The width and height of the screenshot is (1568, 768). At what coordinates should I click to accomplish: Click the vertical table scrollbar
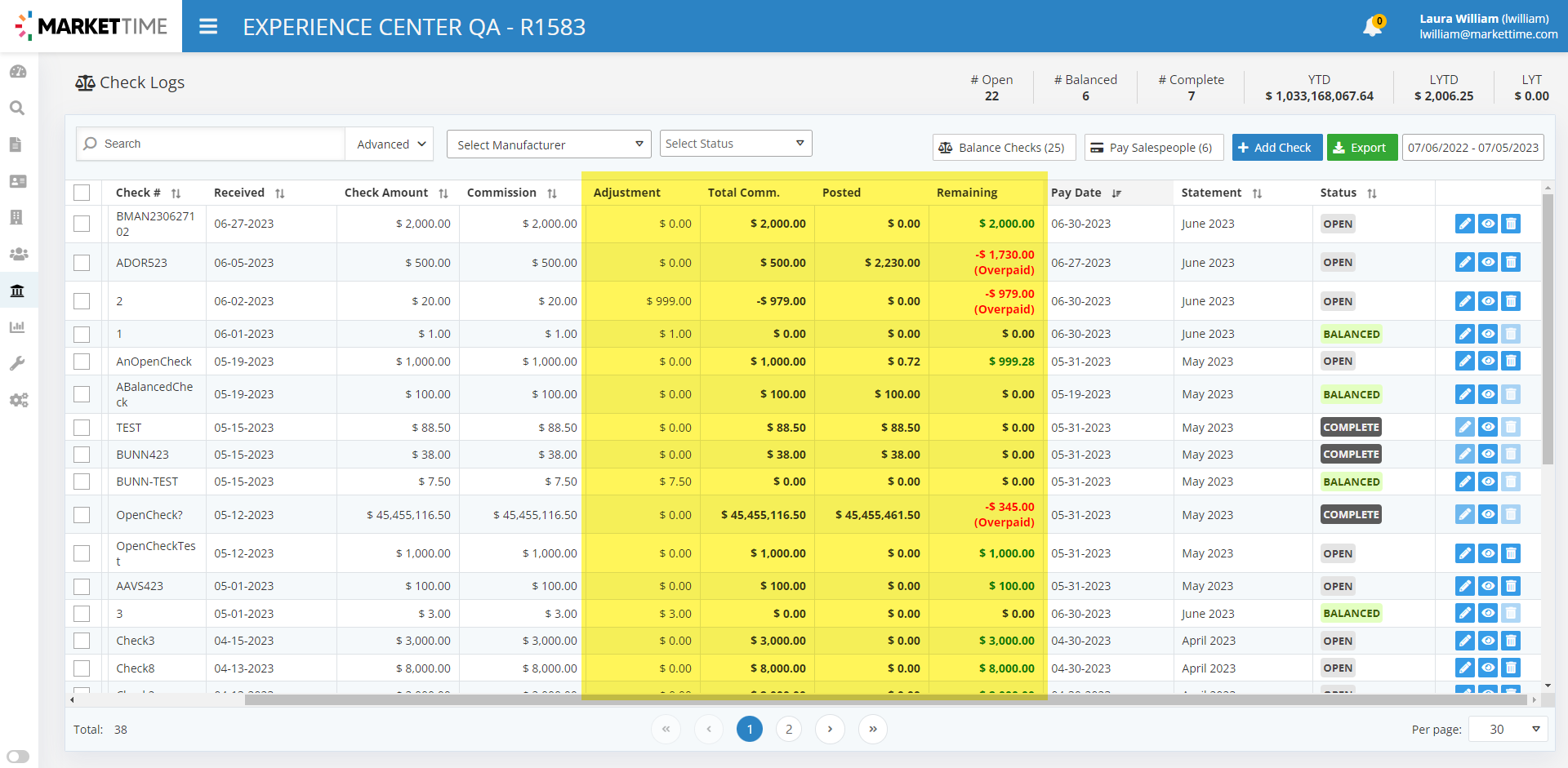1548,328
